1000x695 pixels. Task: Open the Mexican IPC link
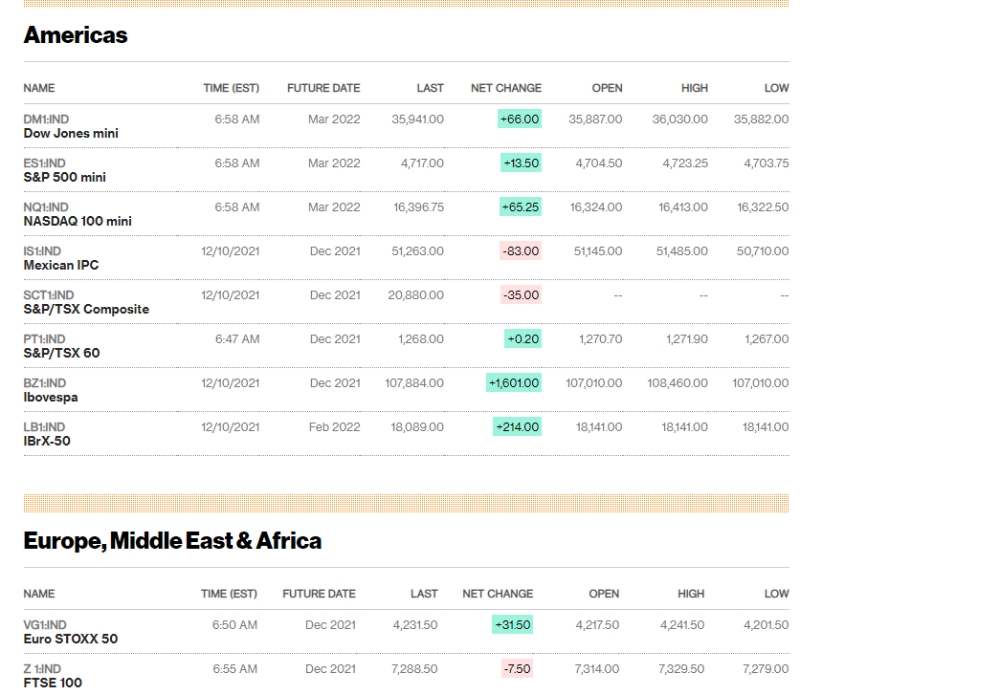point(61,265)
